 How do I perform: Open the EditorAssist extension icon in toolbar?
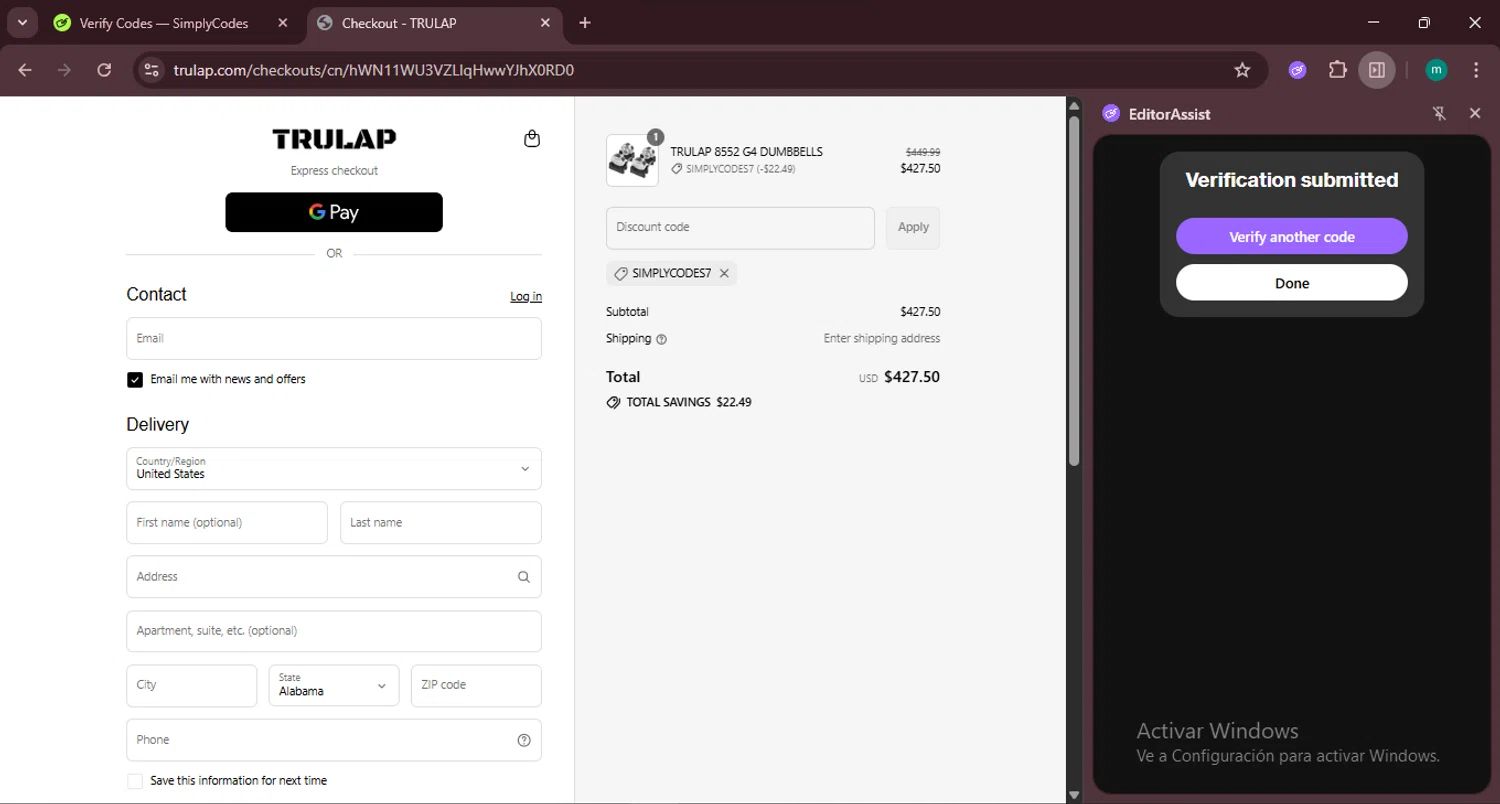click(x=1298, y=70)
